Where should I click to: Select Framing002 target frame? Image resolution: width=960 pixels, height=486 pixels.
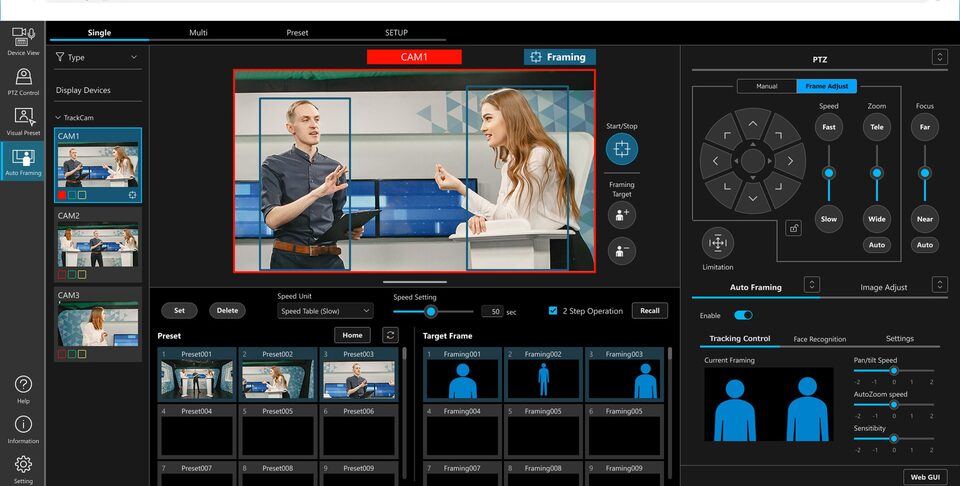[x=543, y=375]
